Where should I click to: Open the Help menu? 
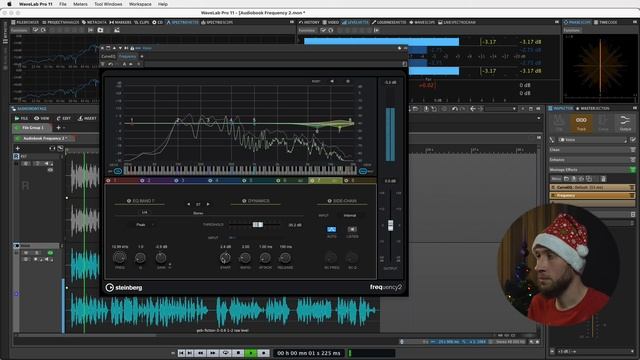[163, 4]
